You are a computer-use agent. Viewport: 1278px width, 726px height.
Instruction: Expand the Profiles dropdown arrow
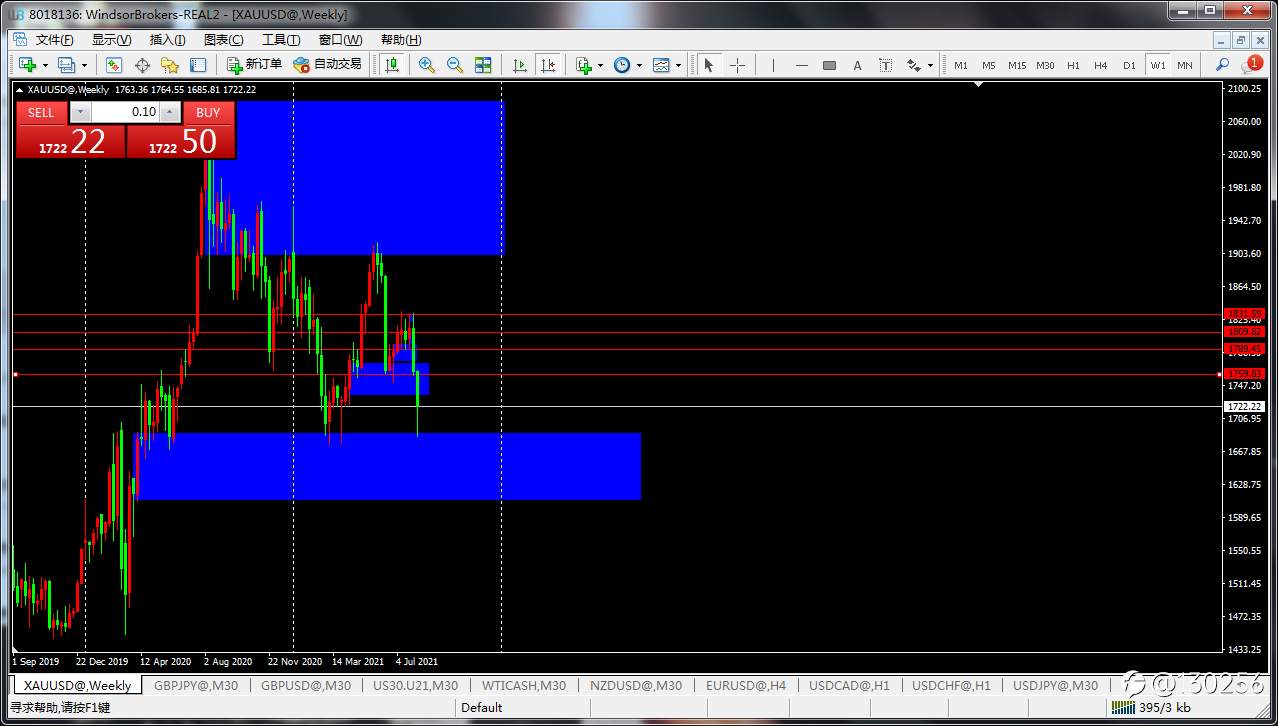84,65
